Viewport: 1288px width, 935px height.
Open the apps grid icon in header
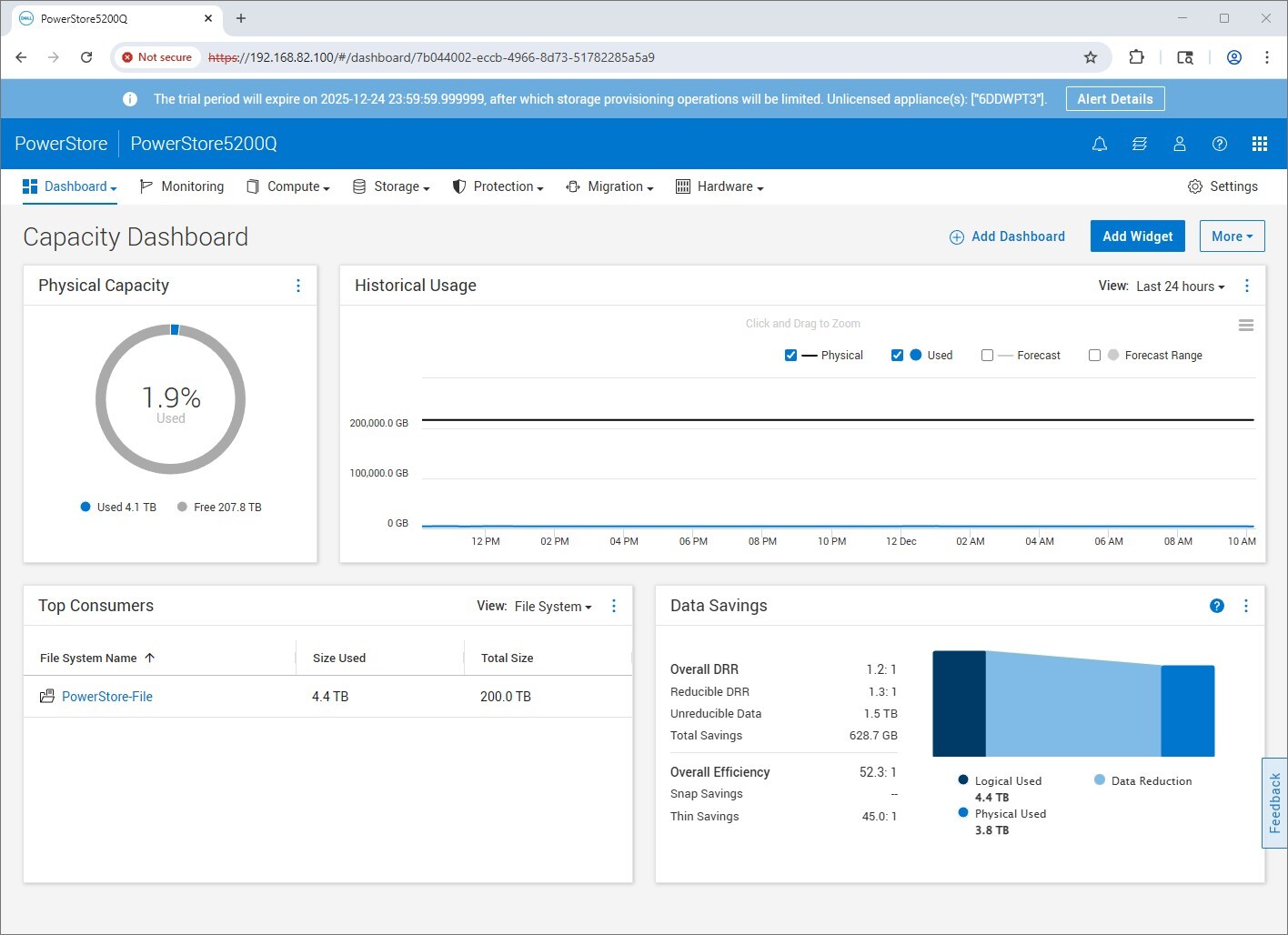[x=1260, y=144]
